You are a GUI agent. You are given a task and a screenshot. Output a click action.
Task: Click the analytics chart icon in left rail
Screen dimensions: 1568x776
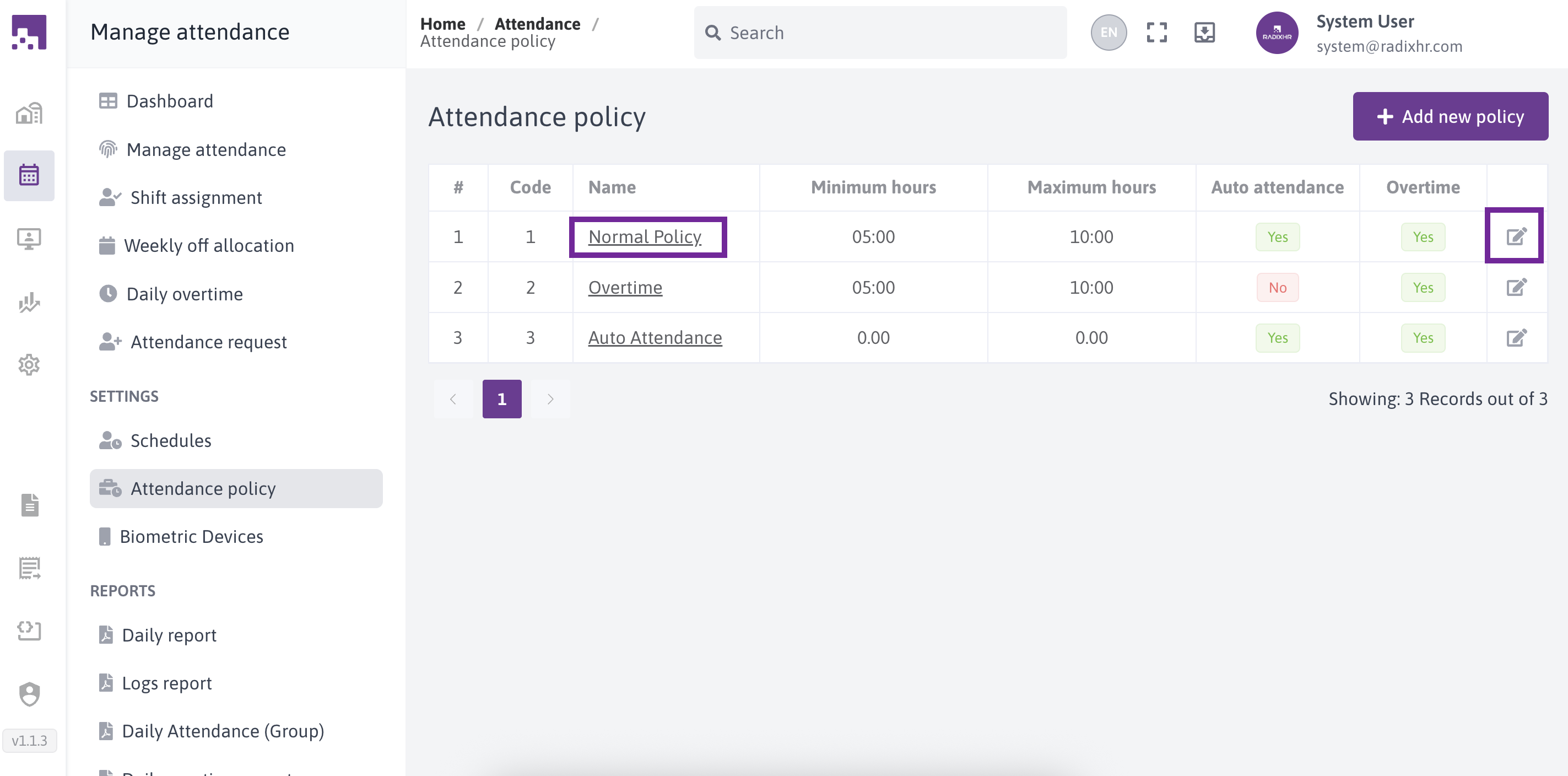29,302
